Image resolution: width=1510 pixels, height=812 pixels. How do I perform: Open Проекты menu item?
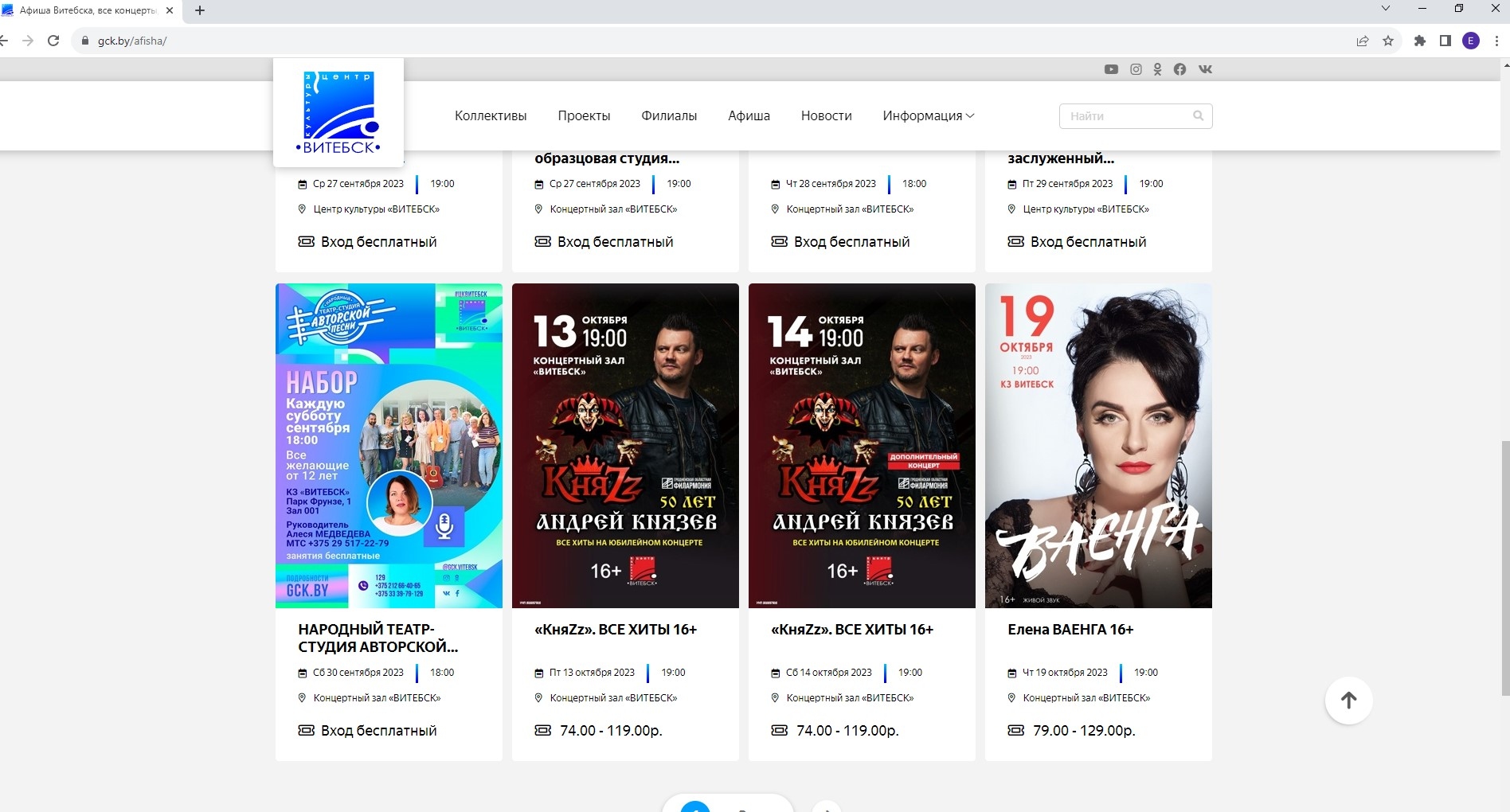584,115
